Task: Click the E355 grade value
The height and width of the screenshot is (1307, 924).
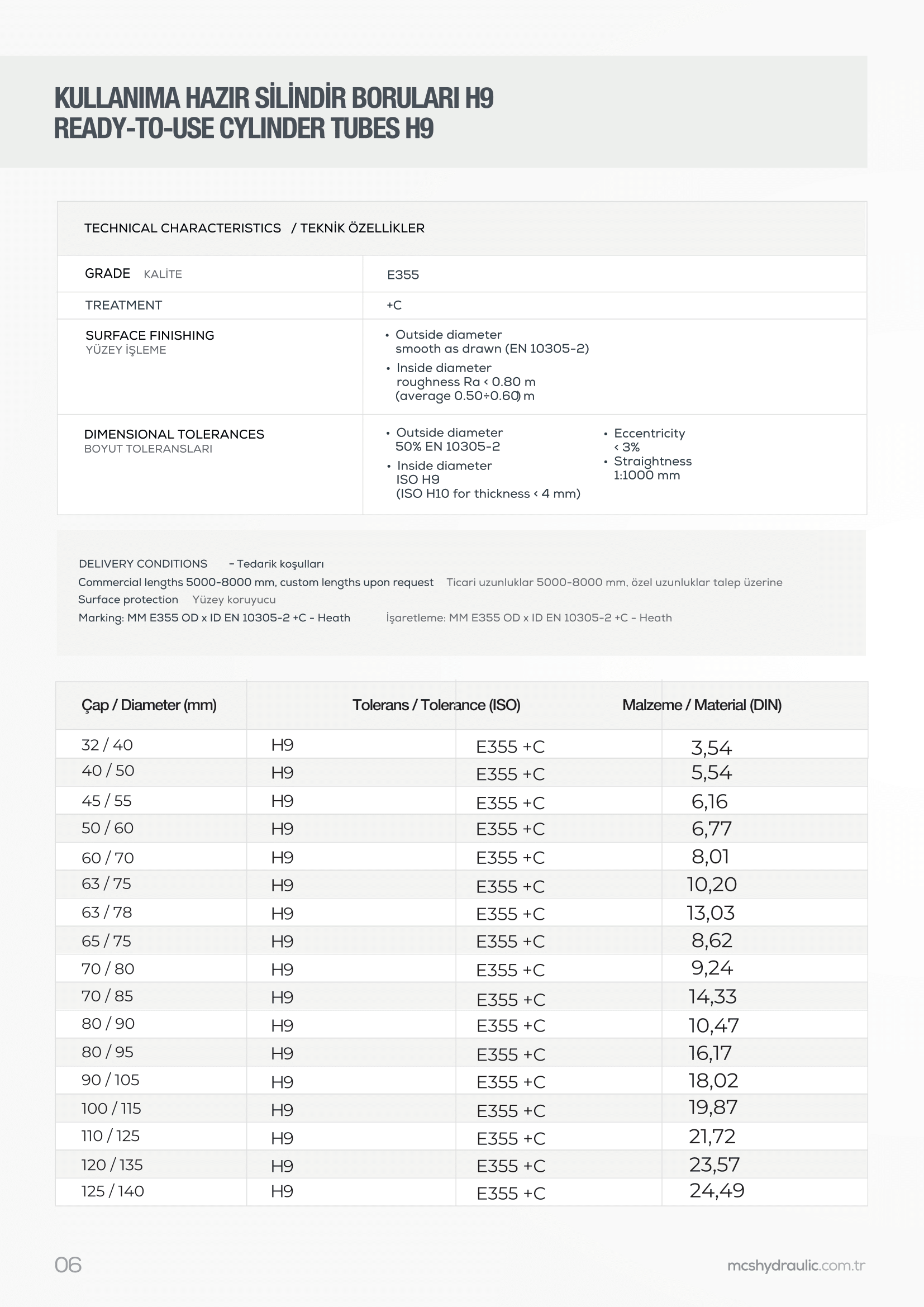Action: 403,275
